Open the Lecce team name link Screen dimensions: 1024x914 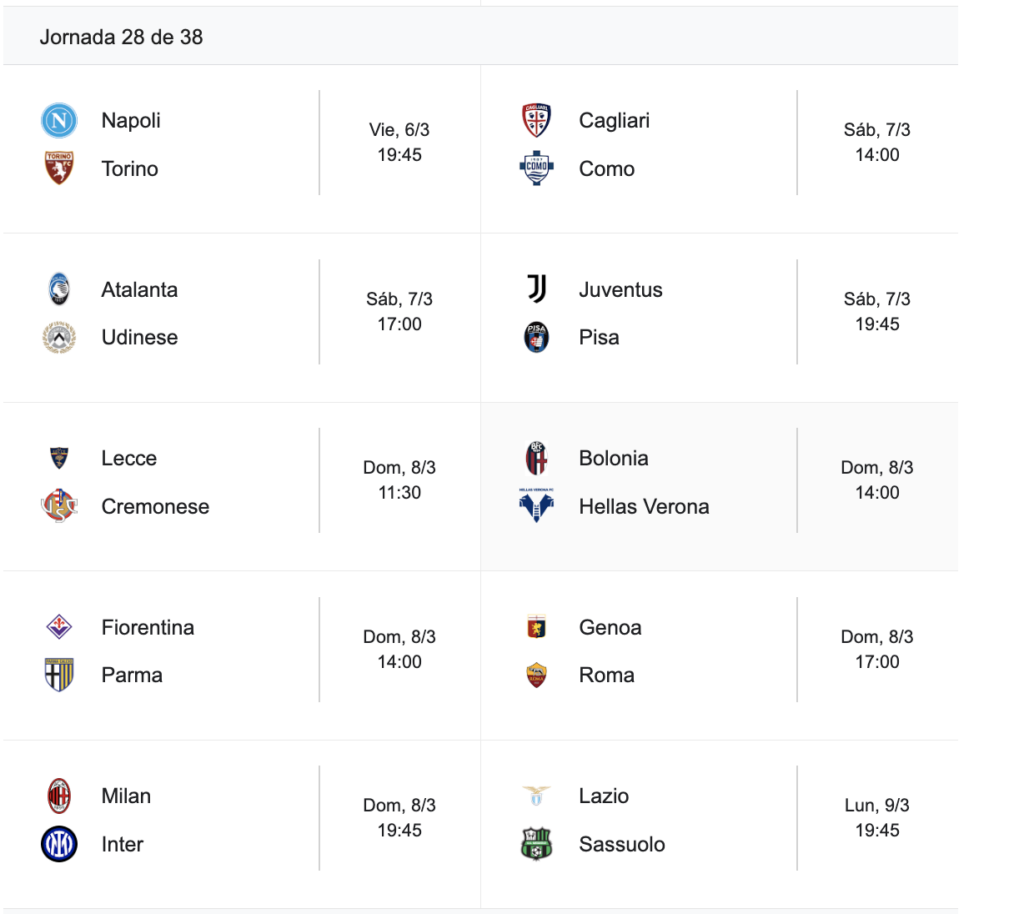pyautogui.click(x=129, y=459)
